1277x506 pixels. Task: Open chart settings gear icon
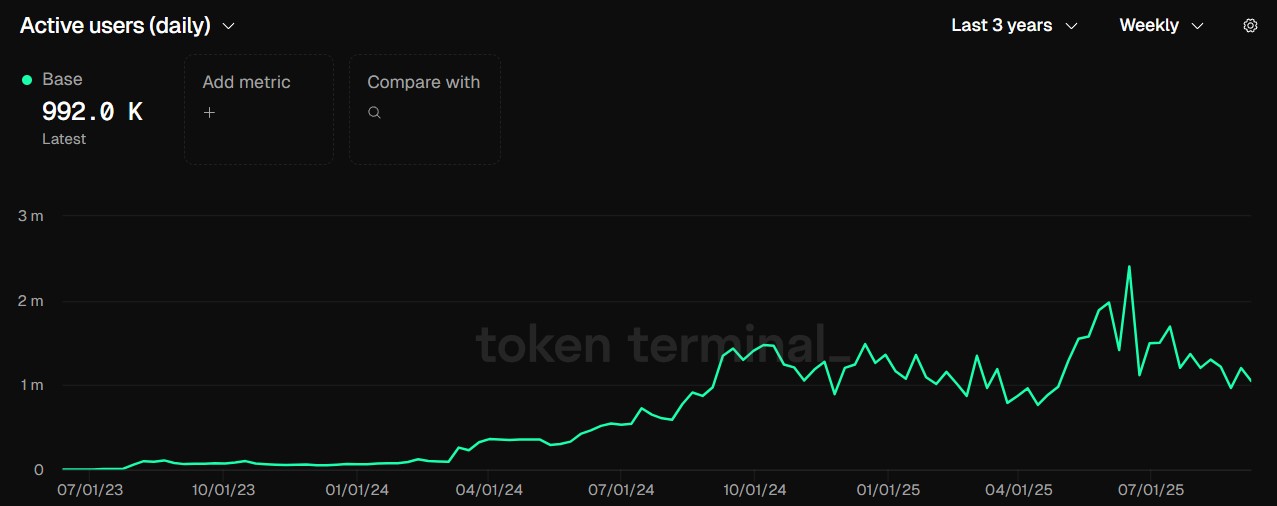point(1250,26)
